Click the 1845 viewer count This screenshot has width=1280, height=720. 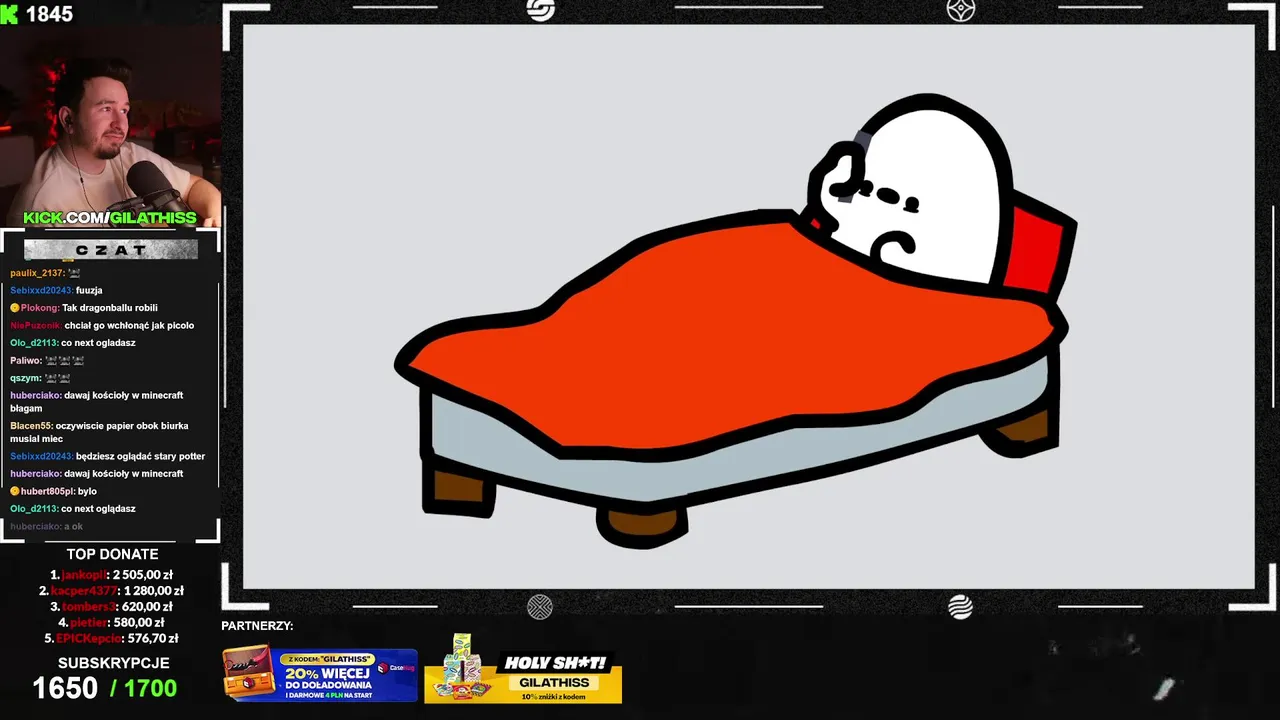pyautogui.click(x=49, y=14)
